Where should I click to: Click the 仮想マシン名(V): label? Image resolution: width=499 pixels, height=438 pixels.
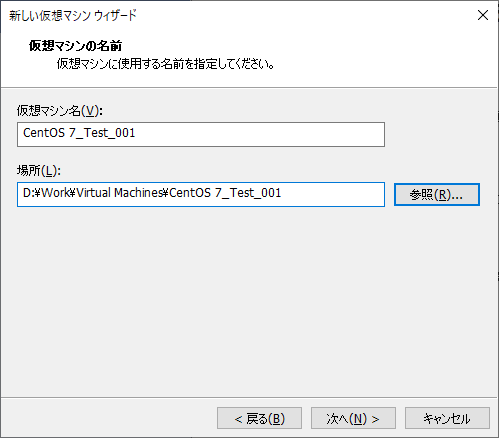(x=60, y=110)
